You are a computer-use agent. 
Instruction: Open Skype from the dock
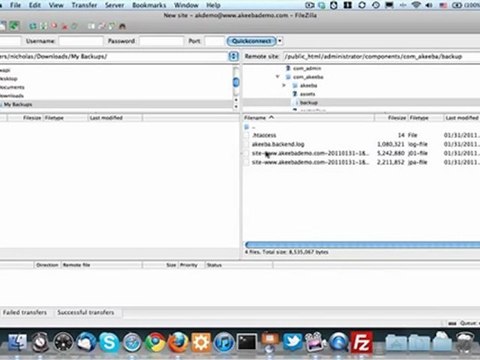109,342
